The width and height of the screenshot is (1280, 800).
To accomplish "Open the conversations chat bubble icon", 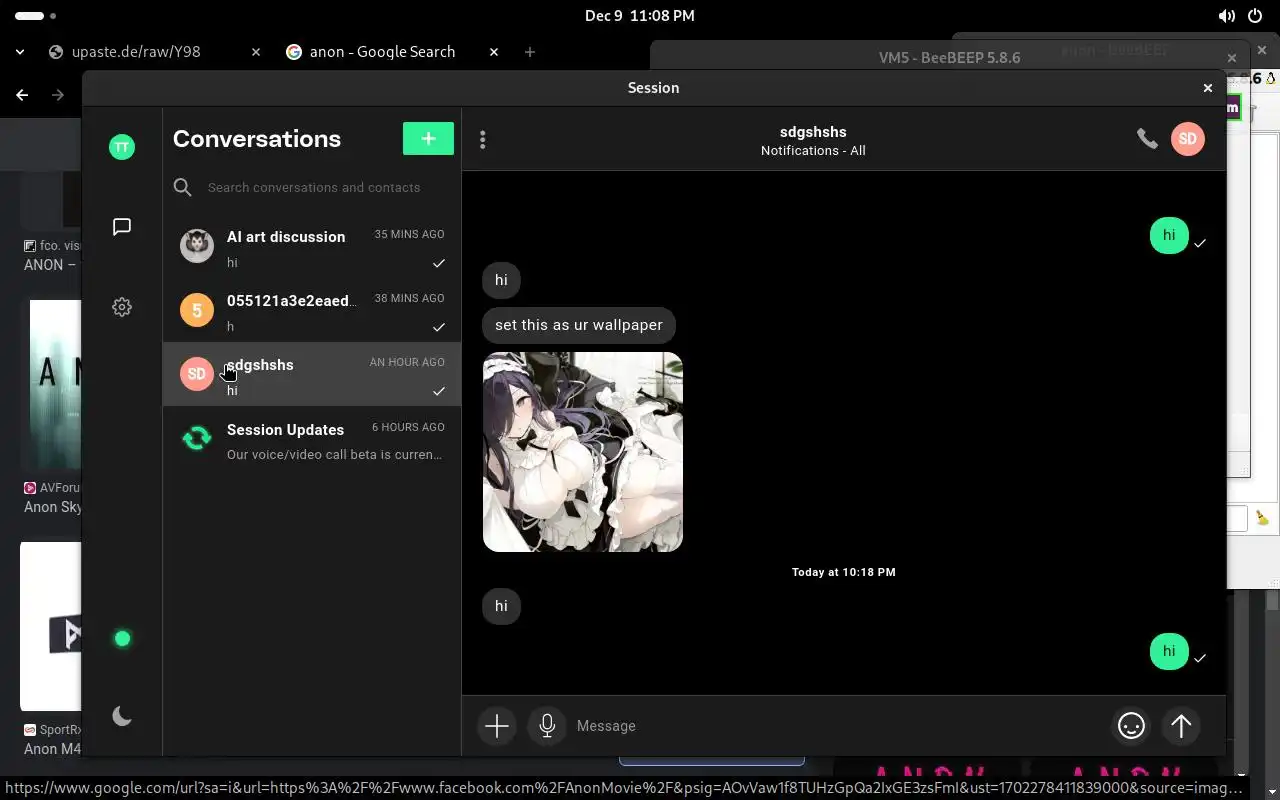I will pyautogui.click(x=122, y=227).
